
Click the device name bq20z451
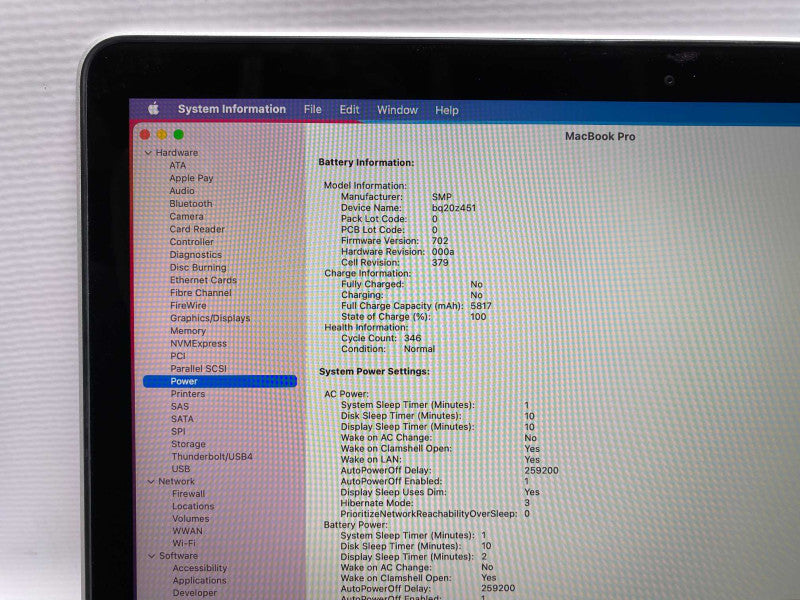[454, 208]
